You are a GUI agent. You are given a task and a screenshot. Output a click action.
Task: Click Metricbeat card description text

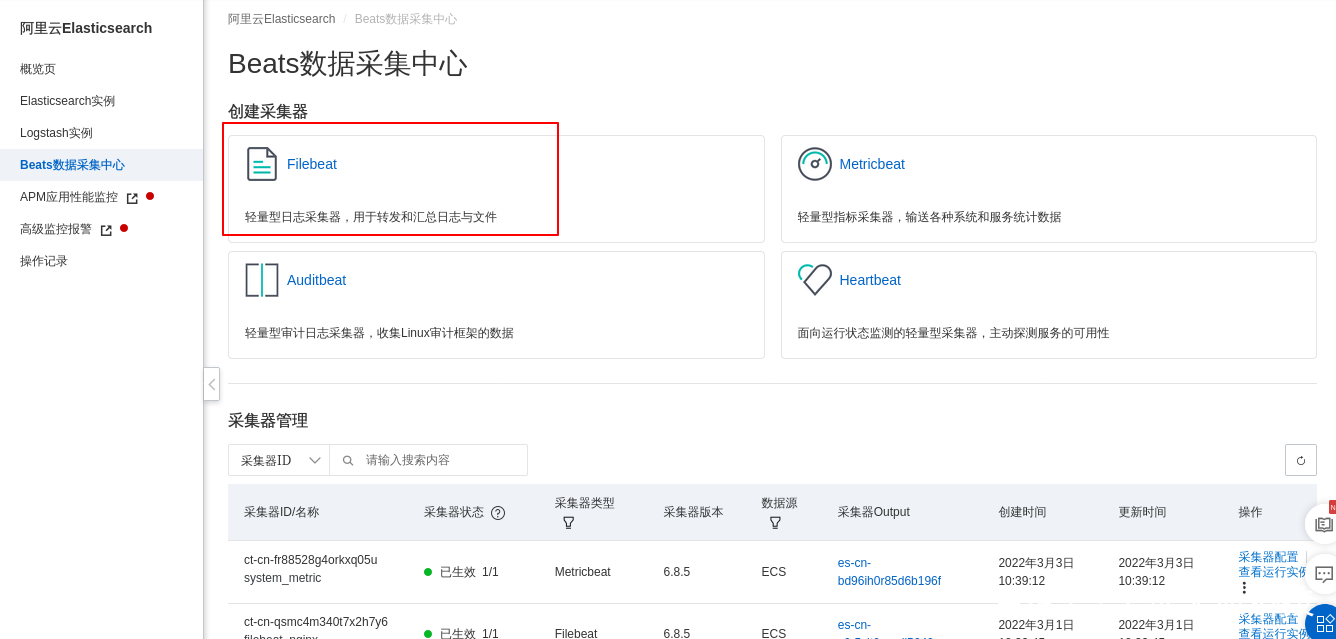(x=929, y=217)
